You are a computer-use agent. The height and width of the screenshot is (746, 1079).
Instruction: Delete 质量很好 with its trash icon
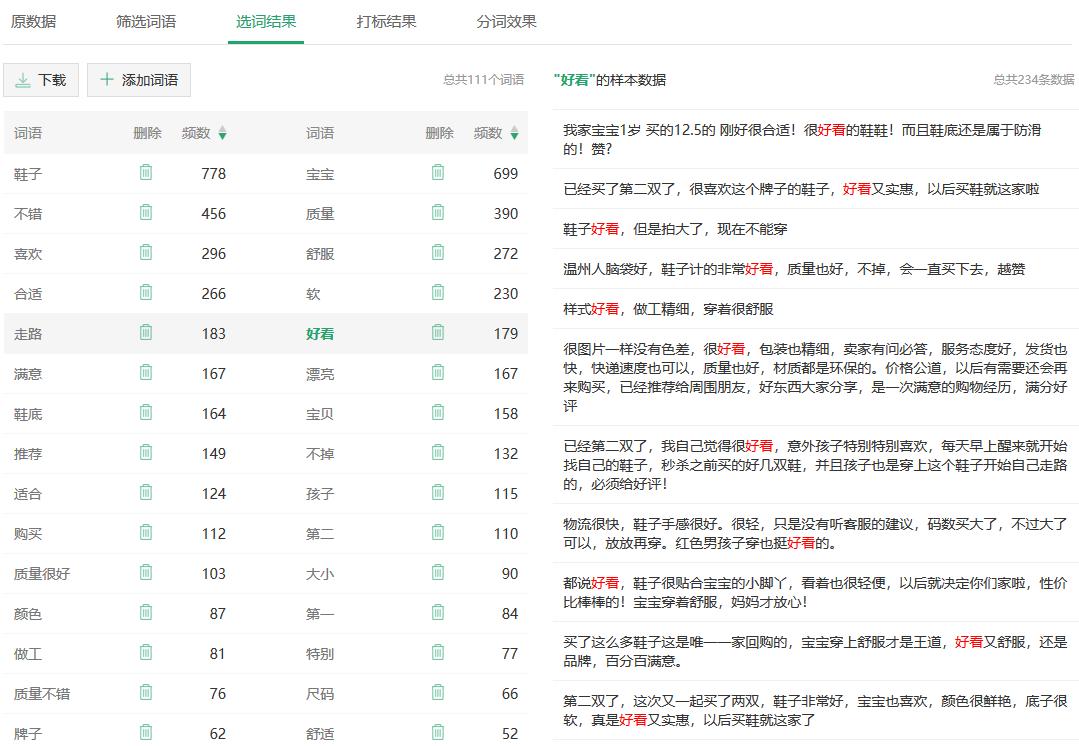point(146,573)
